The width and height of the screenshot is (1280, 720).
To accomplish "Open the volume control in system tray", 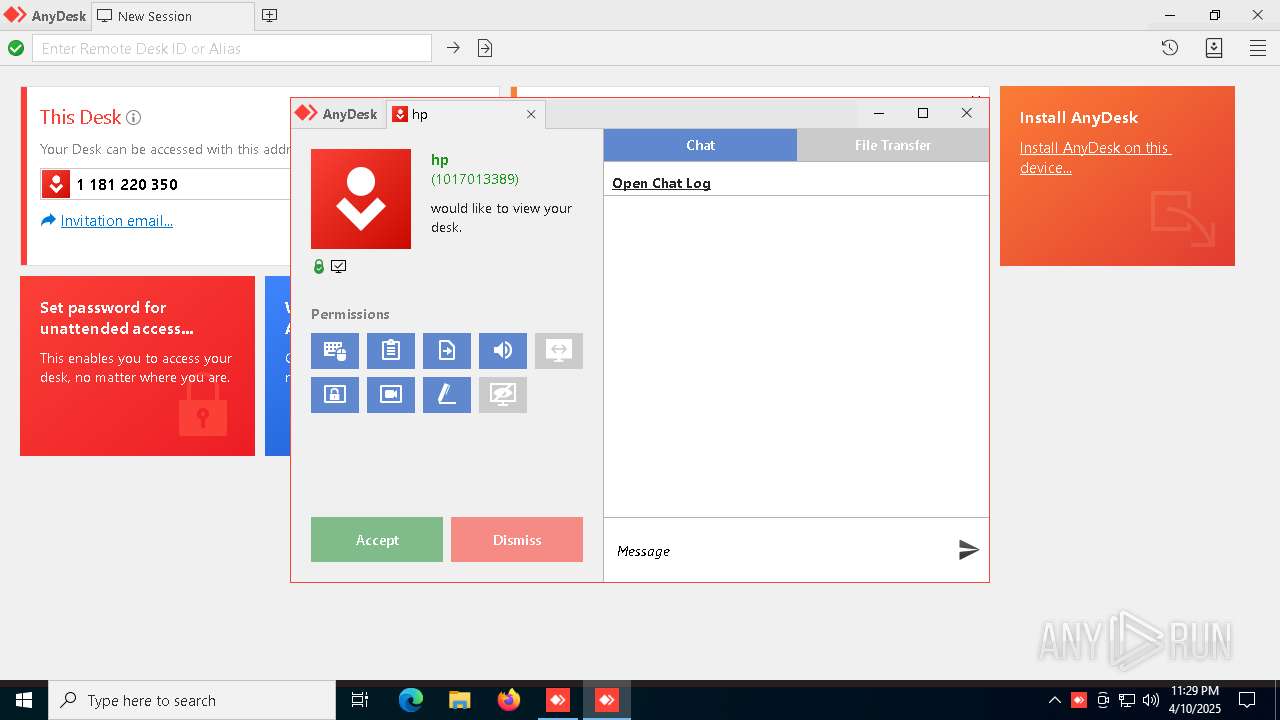I will 1151,700.
